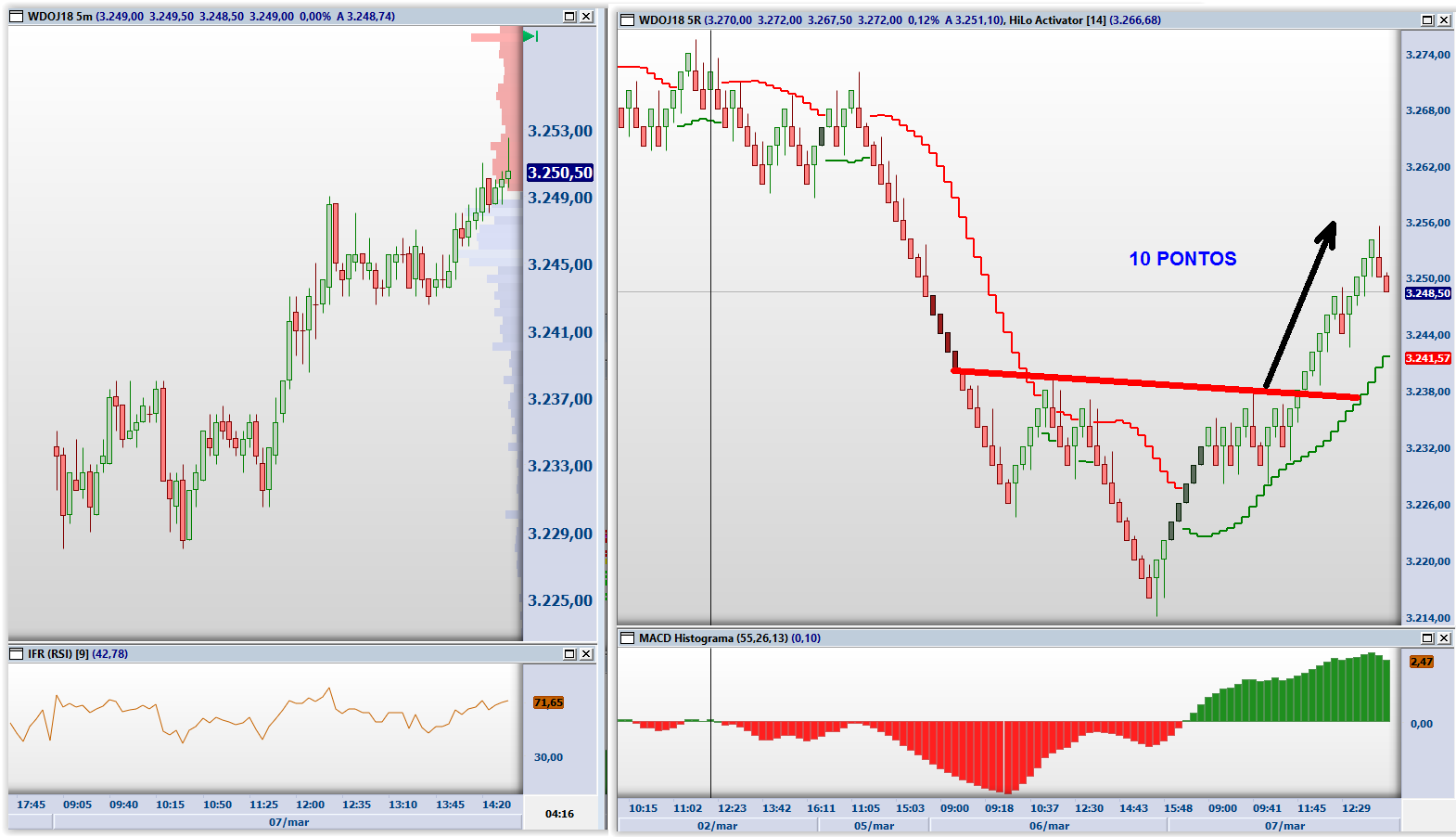This screenshot has width=1456, height=837.
Task: Maximize the IFR (RSI) indicator panel
Action: (x=569, y=654)
